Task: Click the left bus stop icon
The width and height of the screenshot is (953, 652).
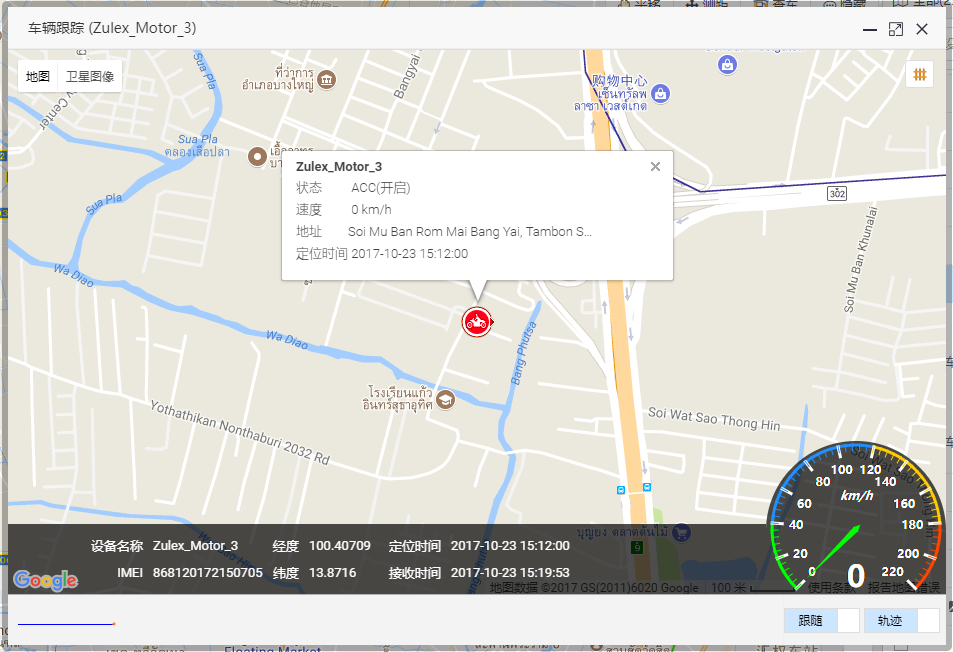Action: pyautogui.click(x=621, y=490)
